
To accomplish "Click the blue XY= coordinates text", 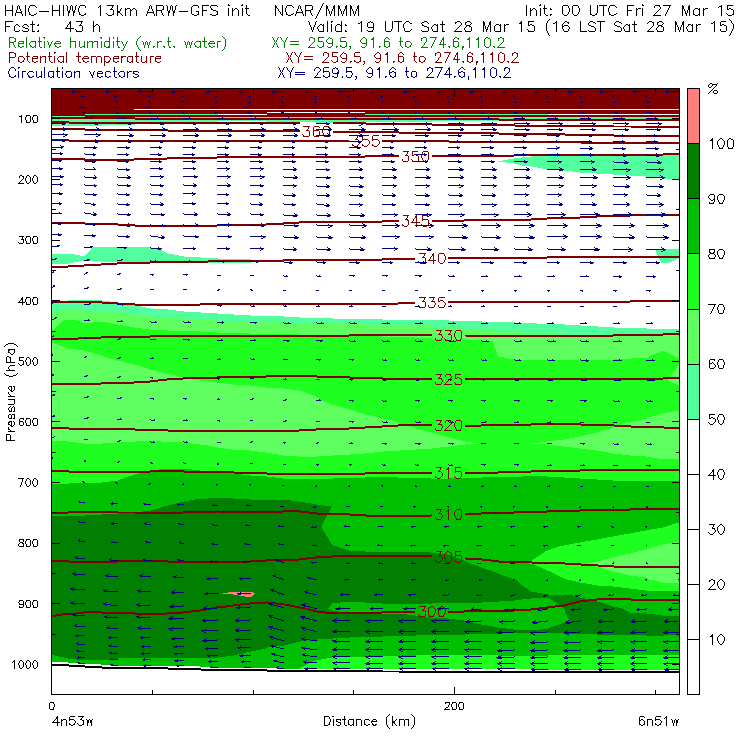I will pyautogui.click(x=394, y=73).
